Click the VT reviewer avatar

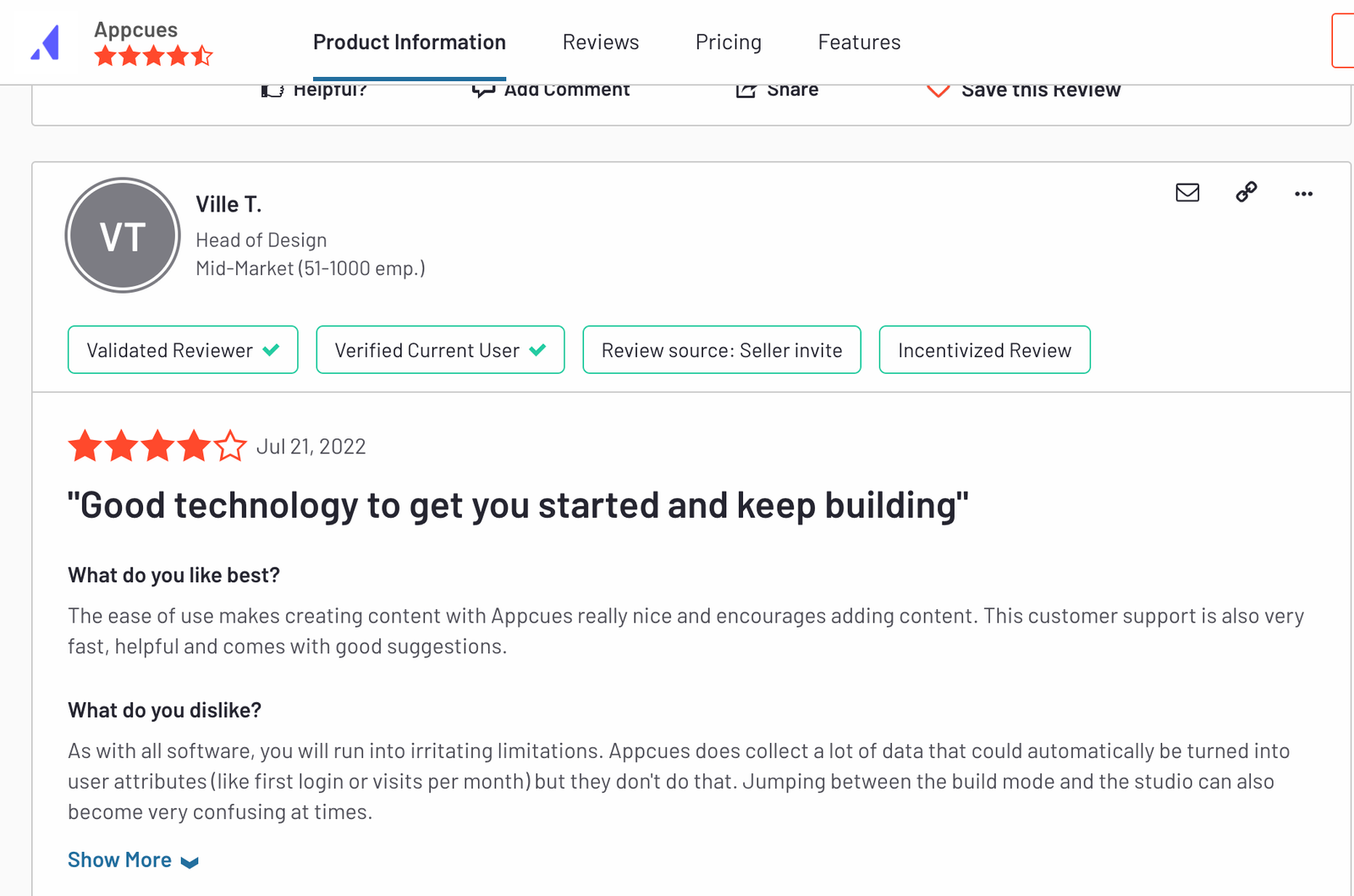click(123, 235)
